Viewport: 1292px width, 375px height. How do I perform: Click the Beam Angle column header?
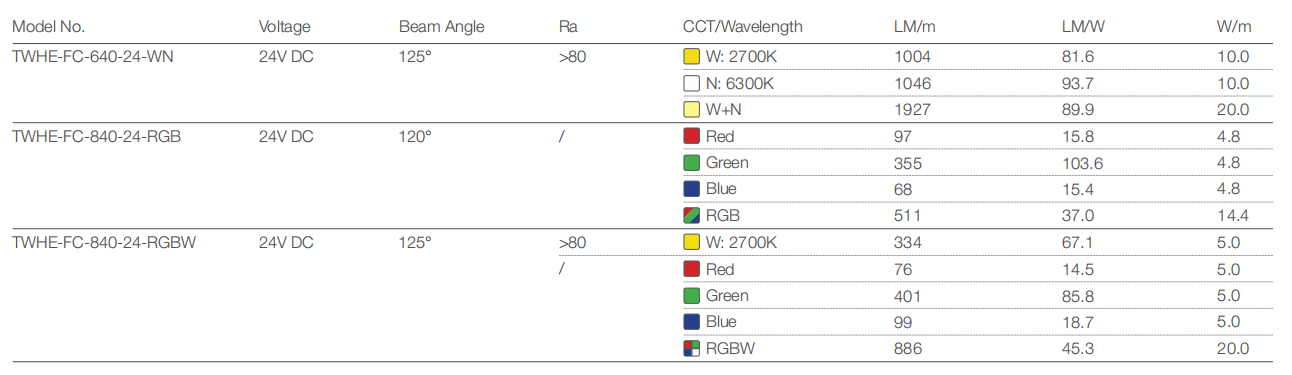click(440, 27)
